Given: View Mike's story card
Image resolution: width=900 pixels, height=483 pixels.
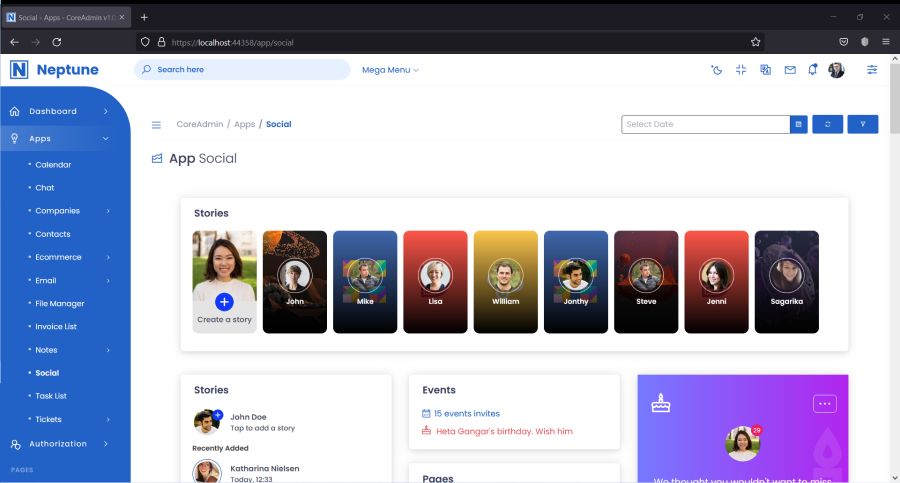Looking at the screenshot, I should 365,282.
